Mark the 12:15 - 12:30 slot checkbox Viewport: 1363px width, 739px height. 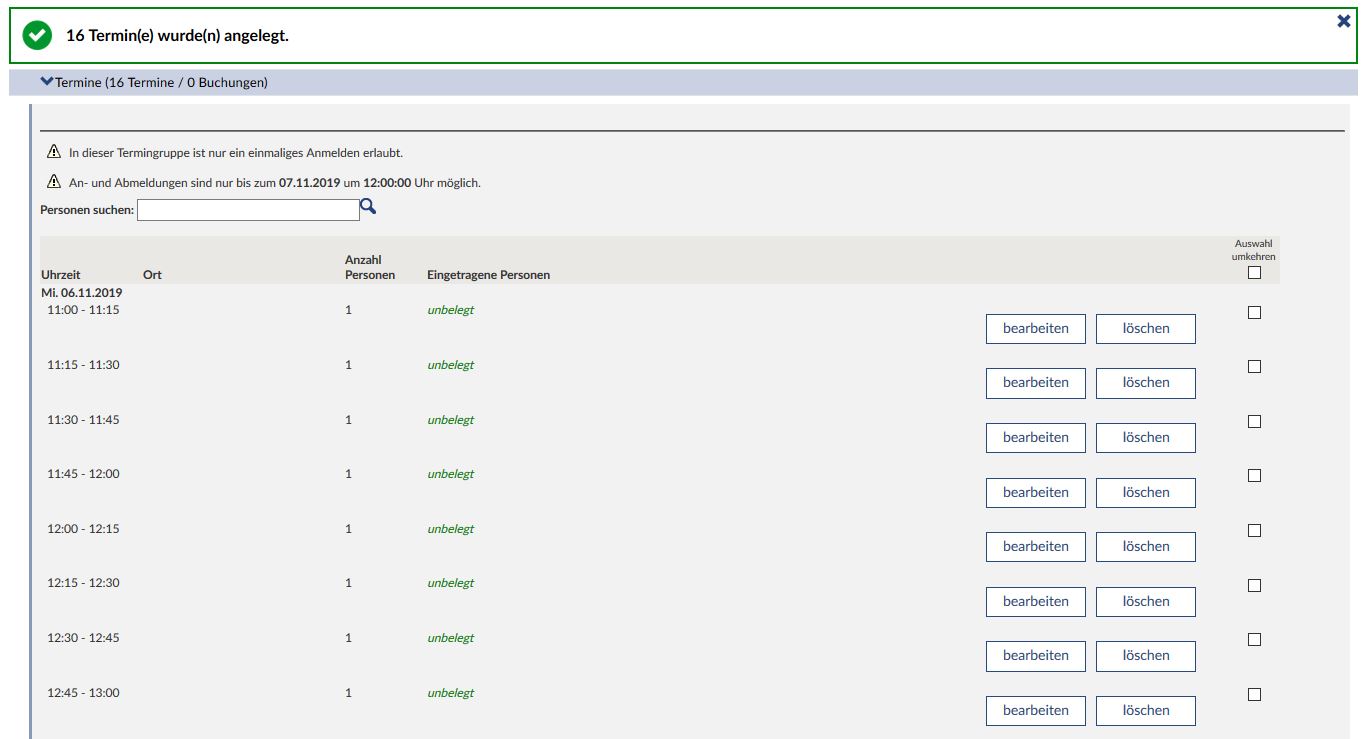pos(1254,585)
